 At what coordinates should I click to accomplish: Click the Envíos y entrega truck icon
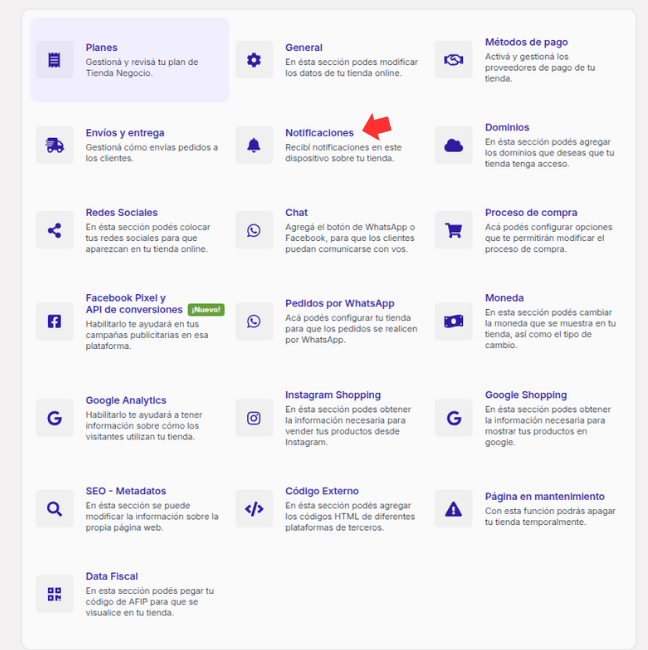pyautogui.click(x=54, y=145)
